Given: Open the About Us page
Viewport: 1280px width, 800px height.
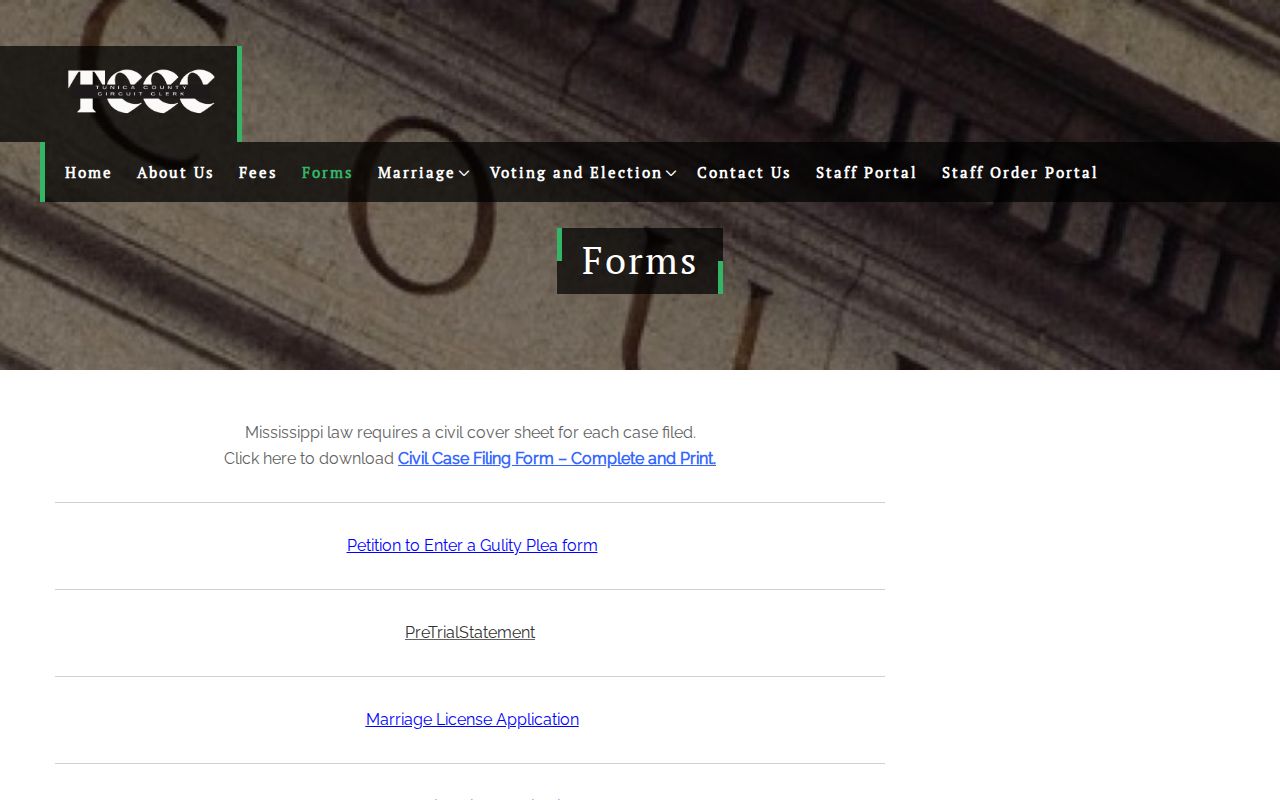Looking at the screenshot, I should [x=175, y=173].
